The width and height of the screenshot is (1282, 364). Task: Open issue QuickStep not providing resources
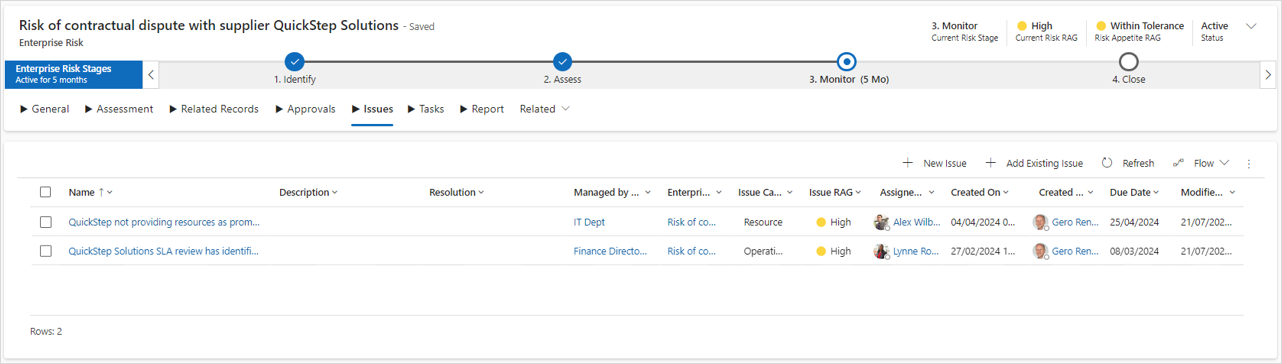coord(164,222)
